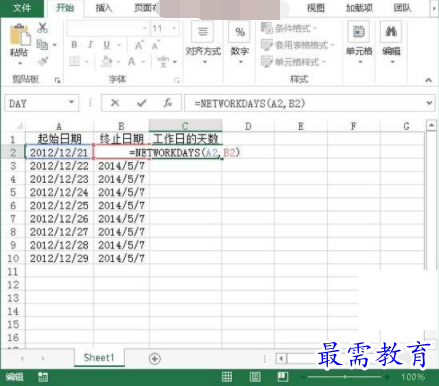Open the 单元格 cells group
439x386 pixels.
tap(359, 43)
